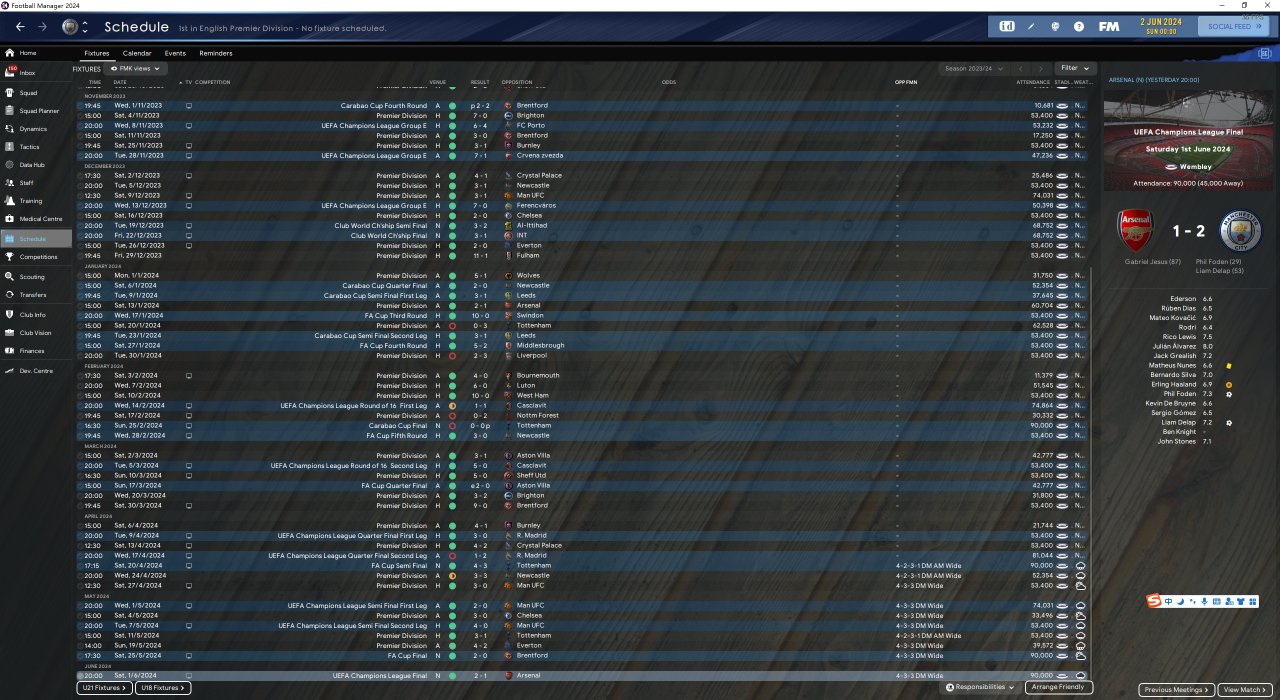Open the club switcher up-down arrows

84,26
